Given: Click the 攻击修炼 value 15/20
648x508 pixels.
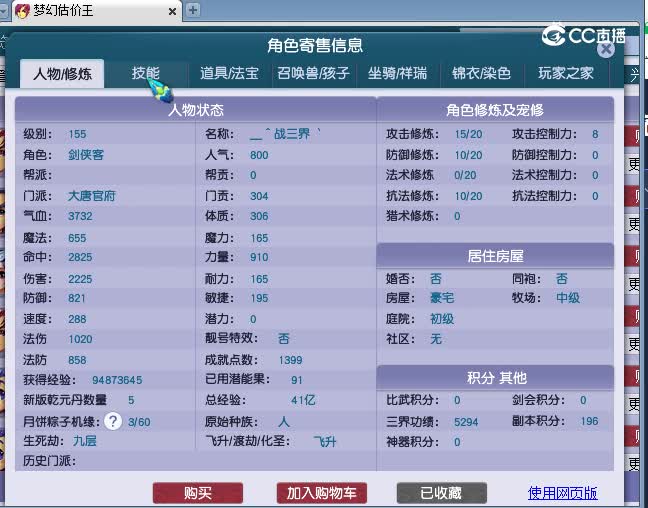Looking at the screenshot, I should (468, 134).
